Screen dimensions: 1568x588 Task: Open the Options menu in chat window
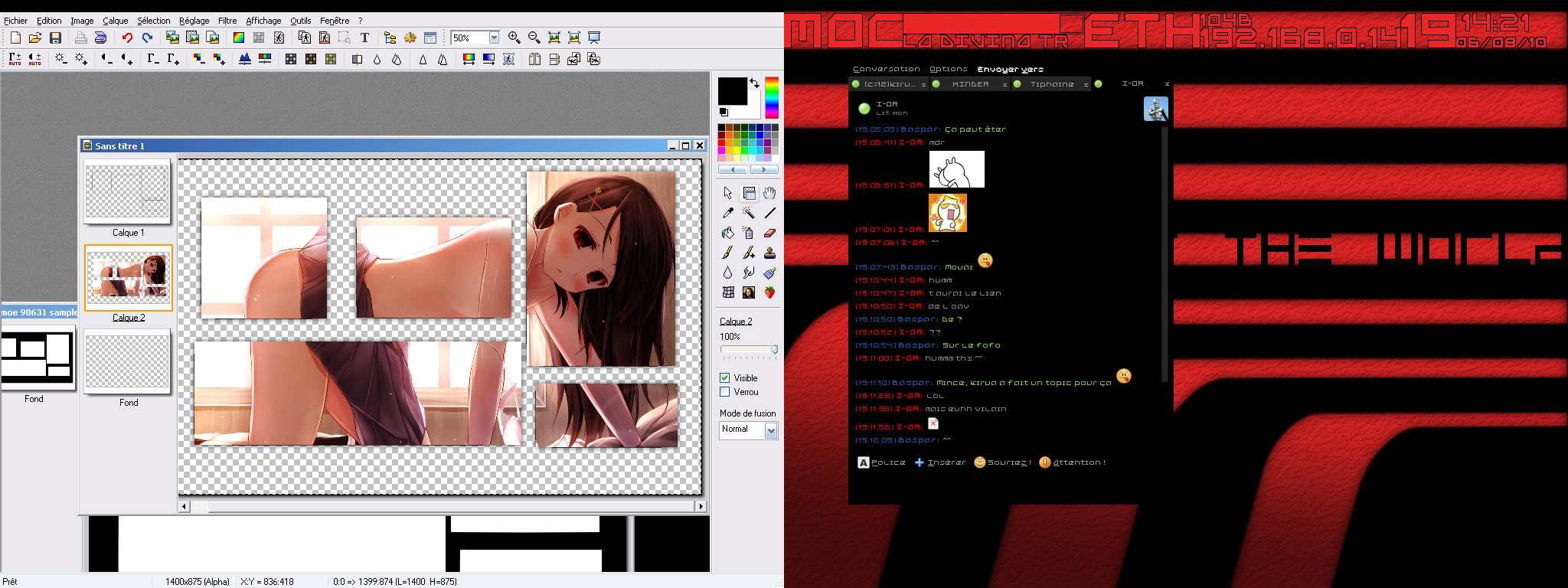tap(949, 69)
